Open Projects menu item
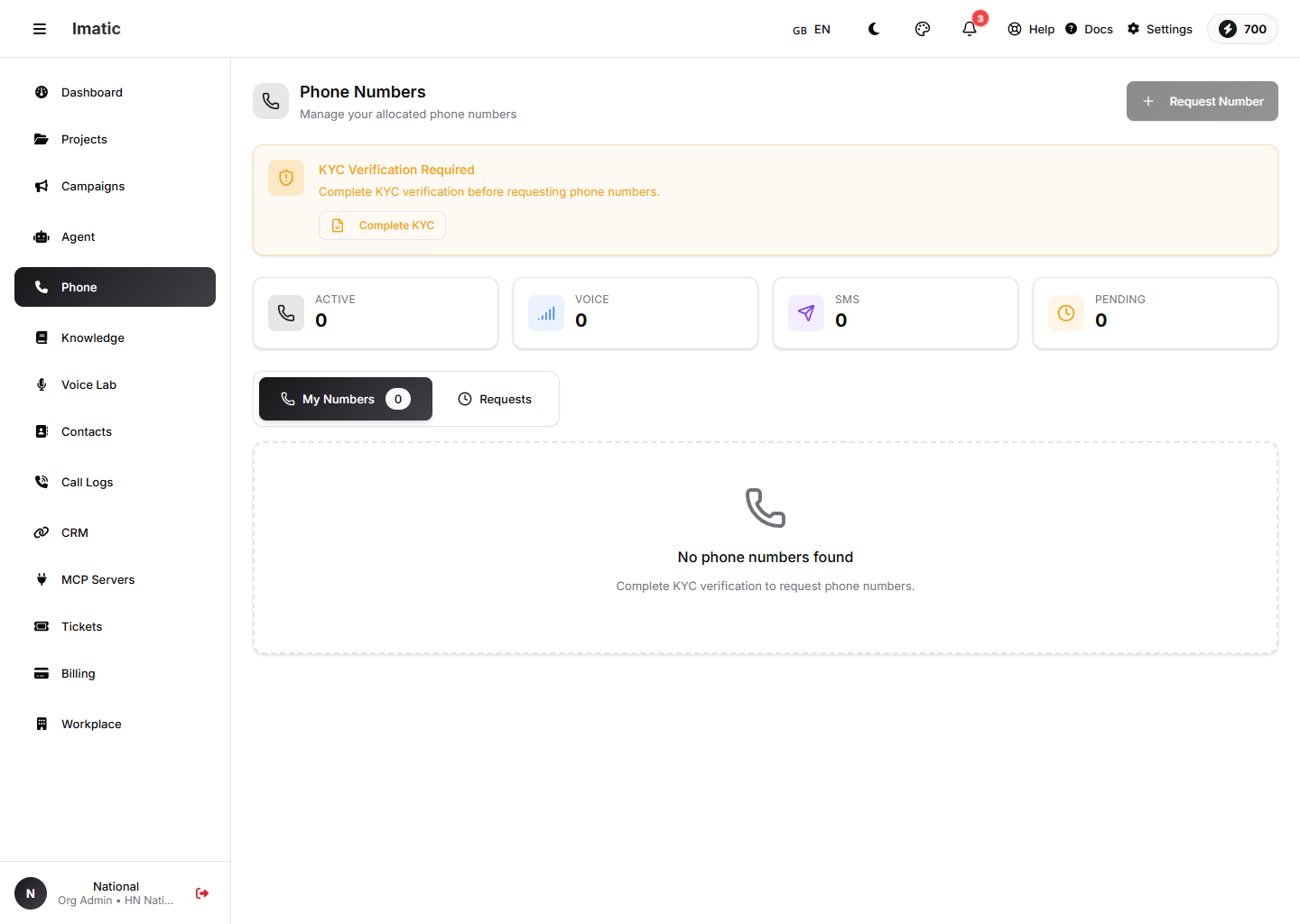 coord(115,139)
